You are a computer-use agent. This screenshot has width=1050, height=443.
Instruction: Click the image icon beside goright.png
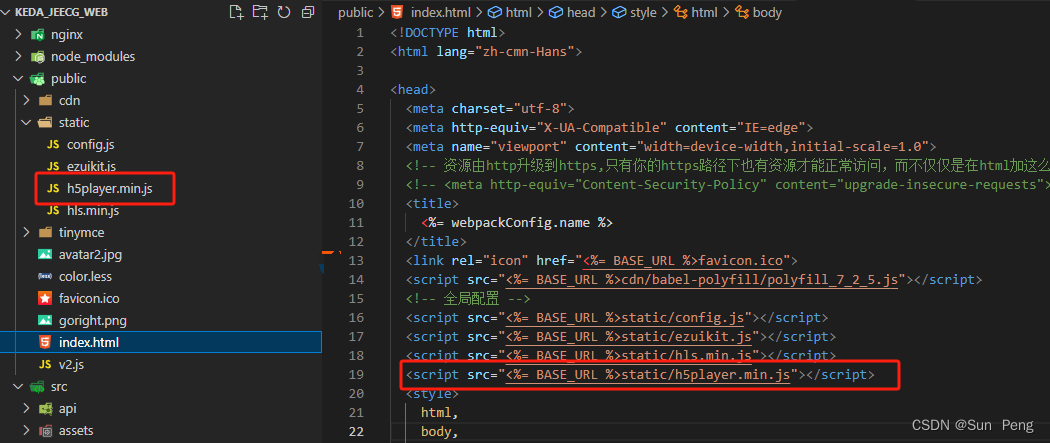45,321
